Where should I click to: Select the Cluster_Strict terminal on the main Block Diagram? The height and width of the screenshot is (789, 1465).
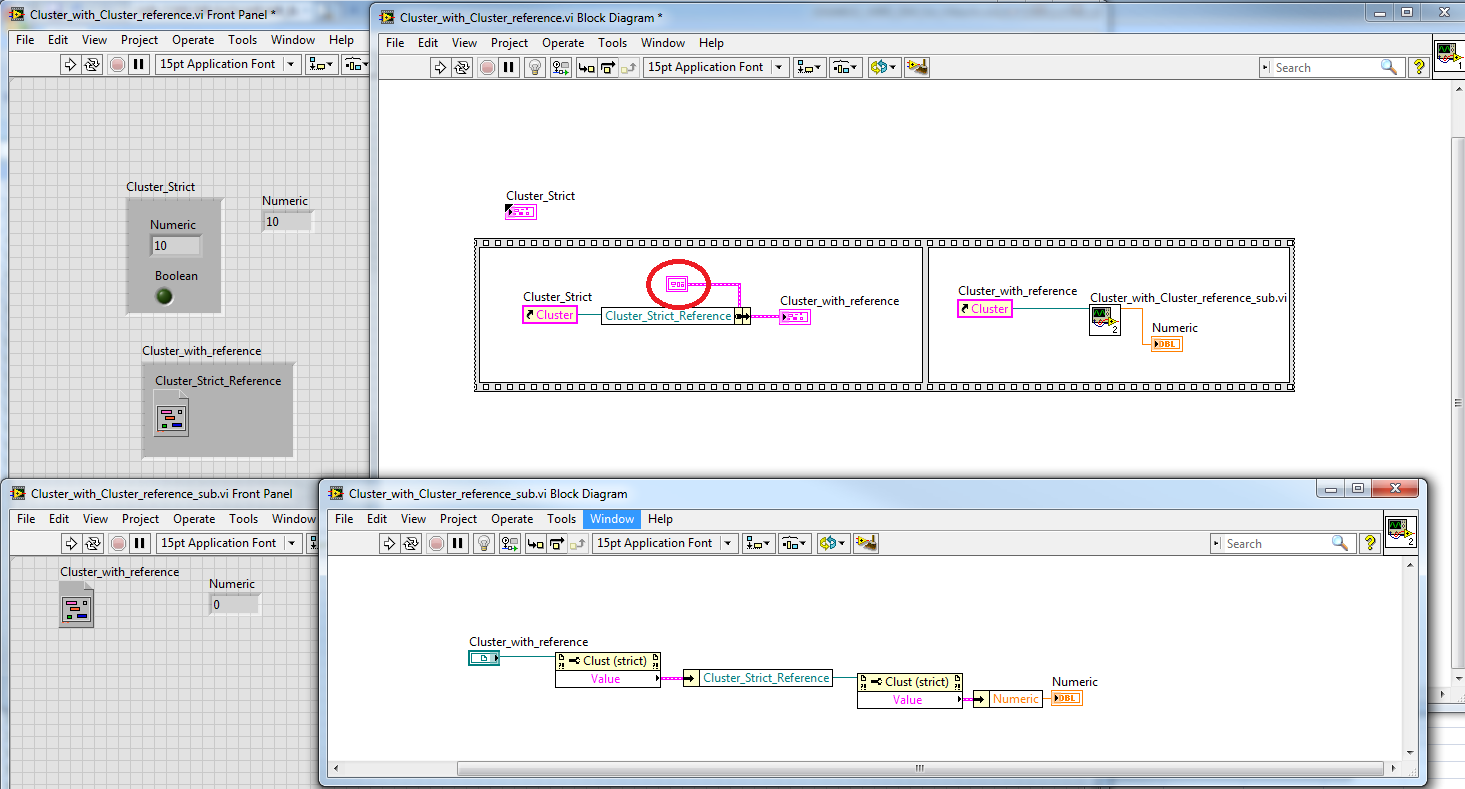(521, 211)
